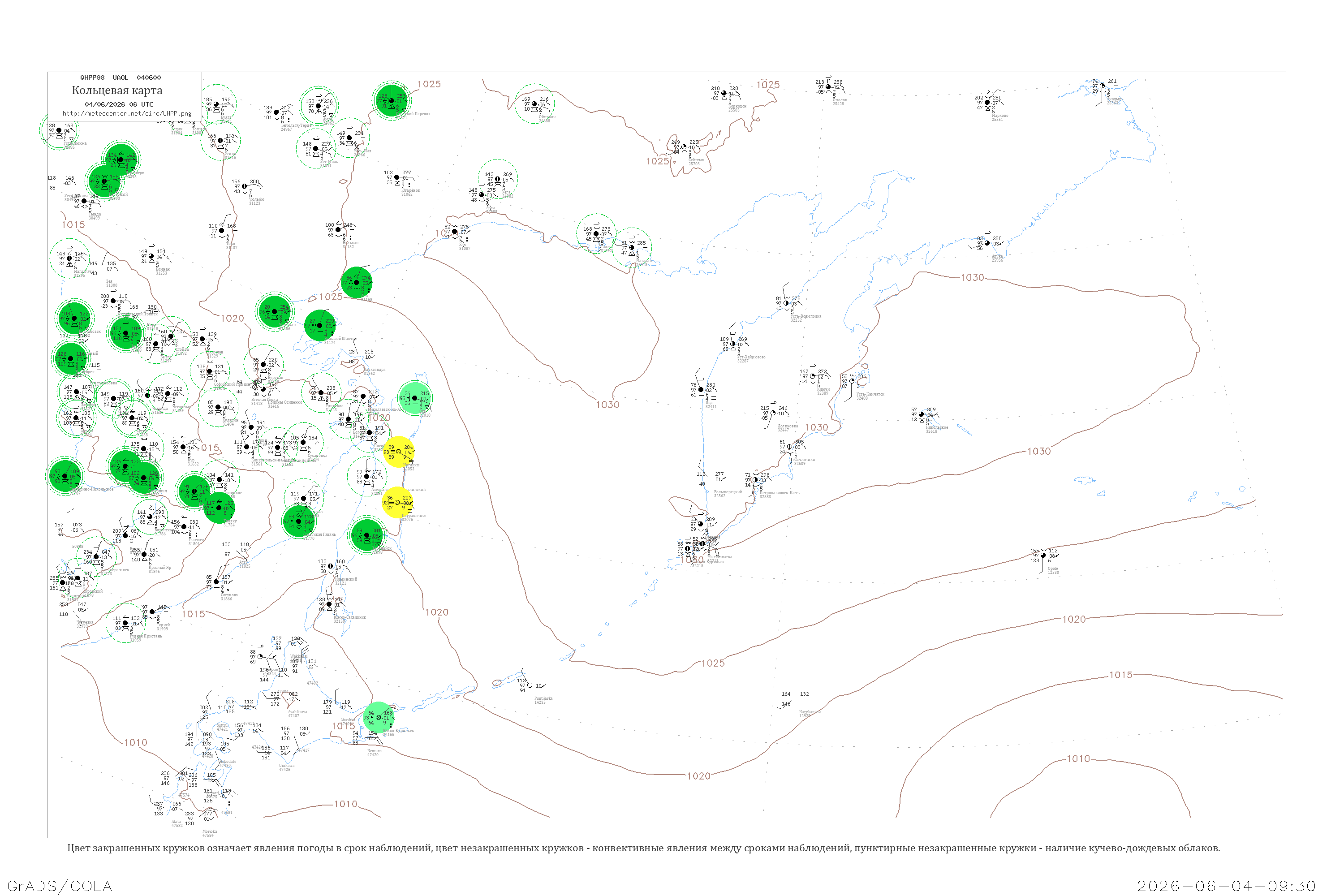Click the Югарёнок station circle
This screenshot has width=1344, height=896.
tap(397, 177)
